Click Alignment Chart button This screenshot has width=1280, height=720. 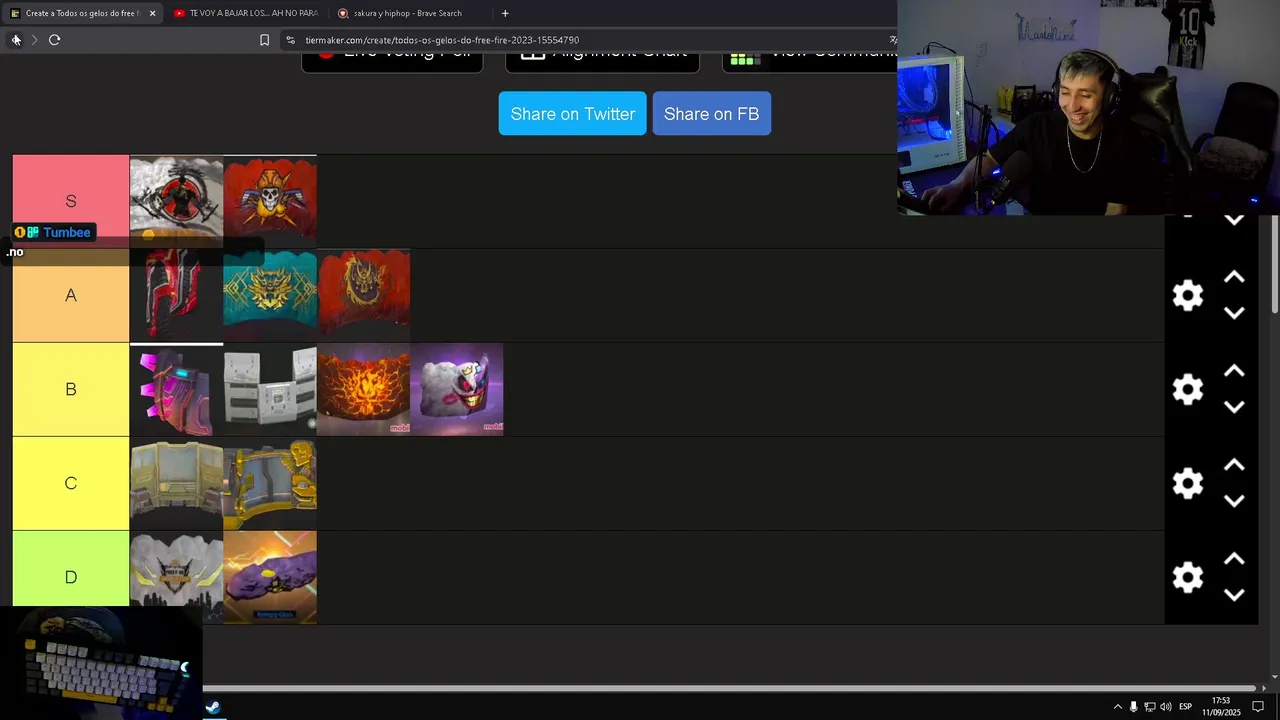[x=602, y=58]
